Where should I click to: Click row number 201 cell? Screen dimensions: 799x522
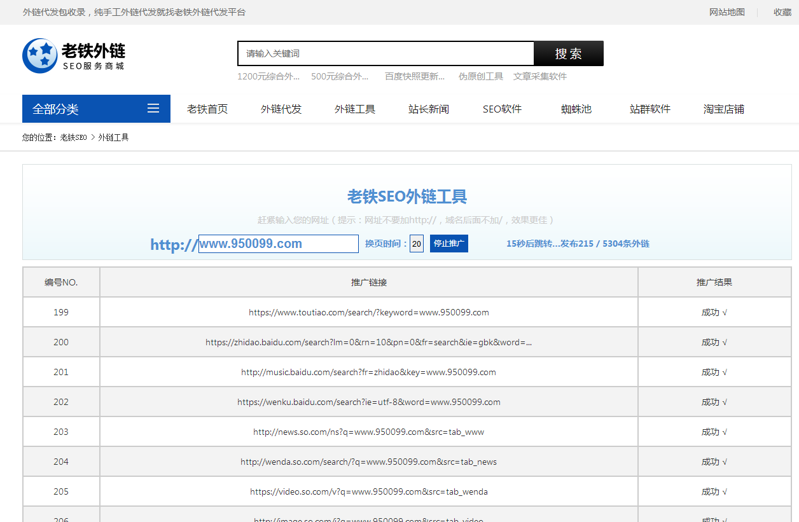[x=61, y=372]
